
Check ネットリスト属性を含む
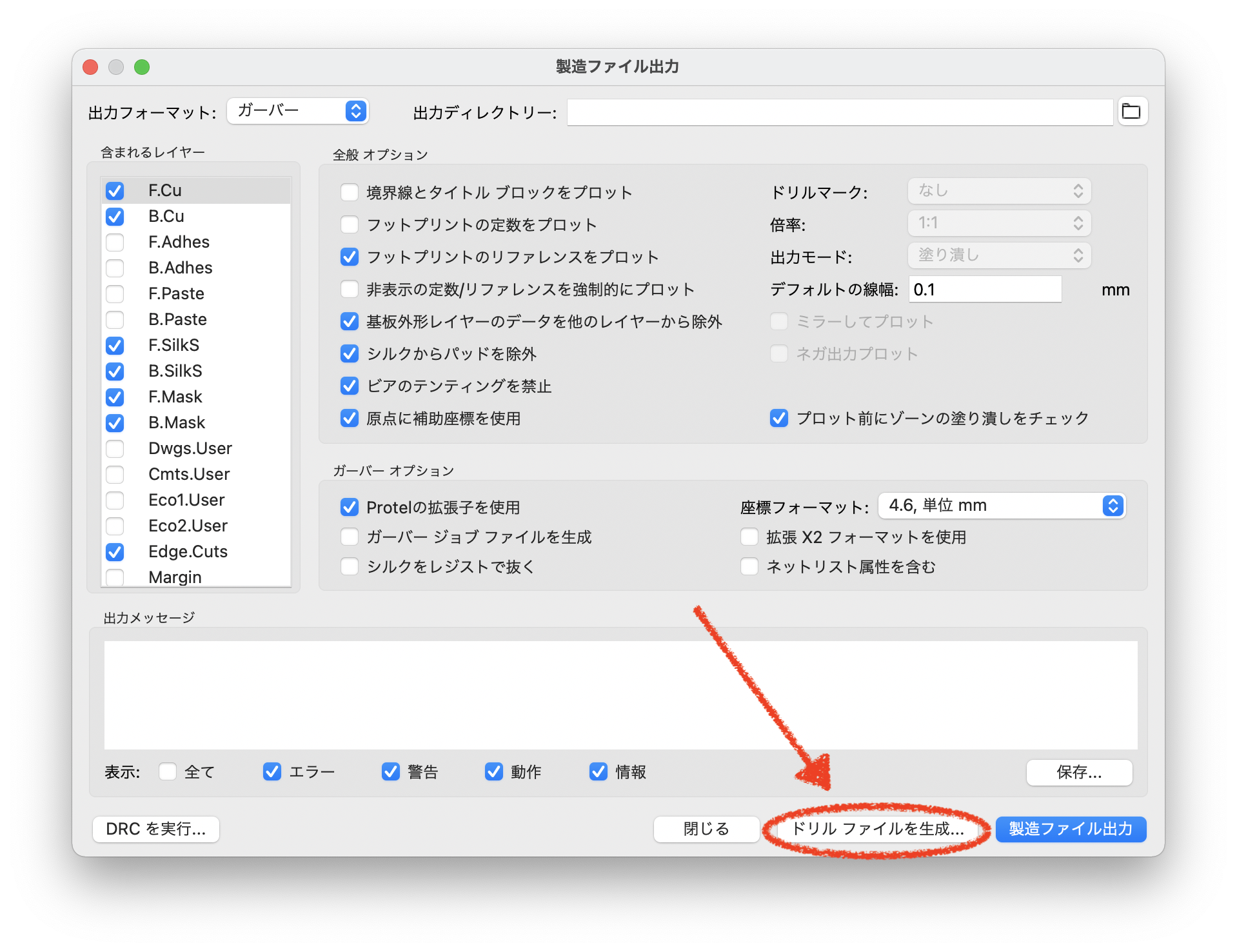click(x=749, y=566)
